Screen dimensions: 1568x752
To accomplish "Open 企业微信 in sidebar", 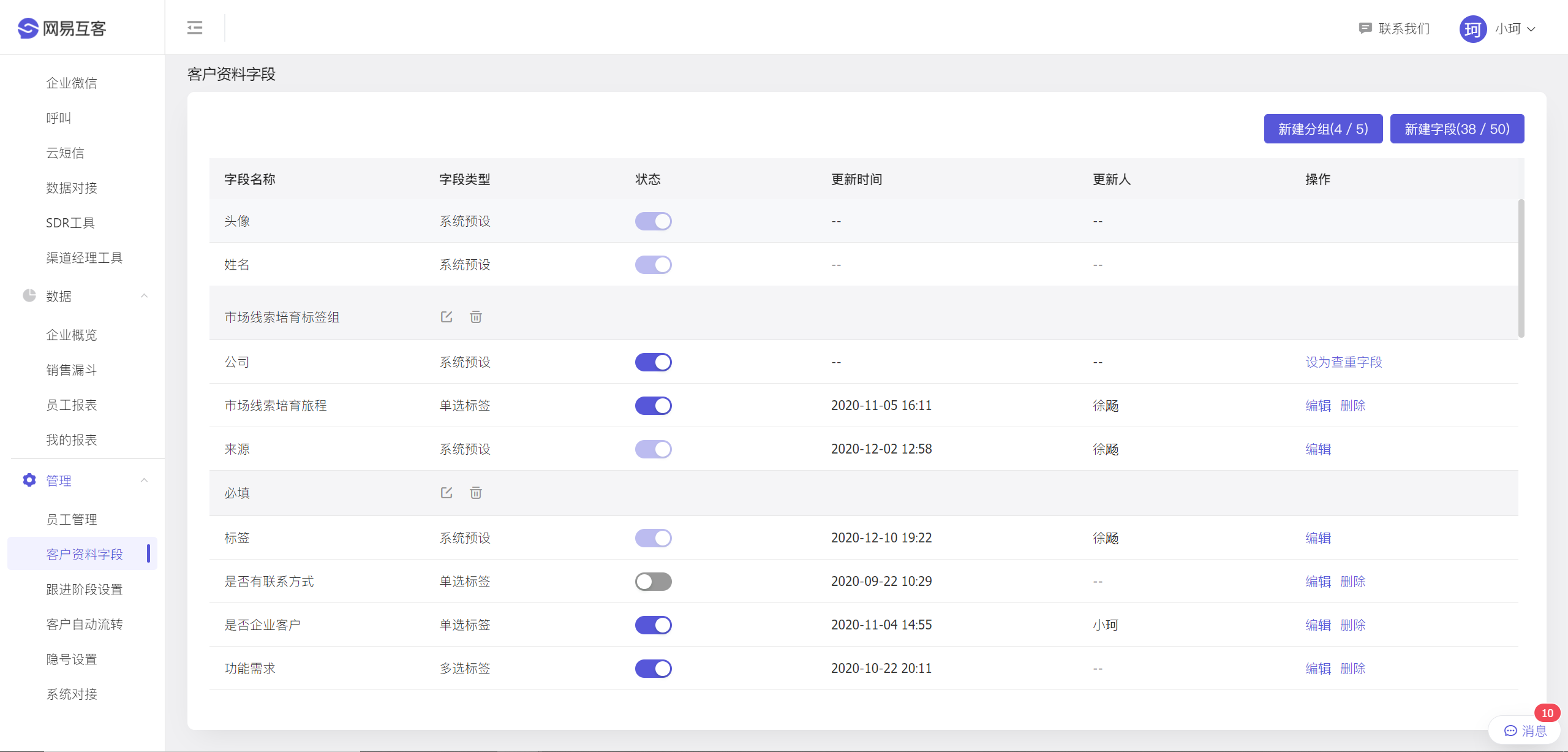I will click(72, 83).
